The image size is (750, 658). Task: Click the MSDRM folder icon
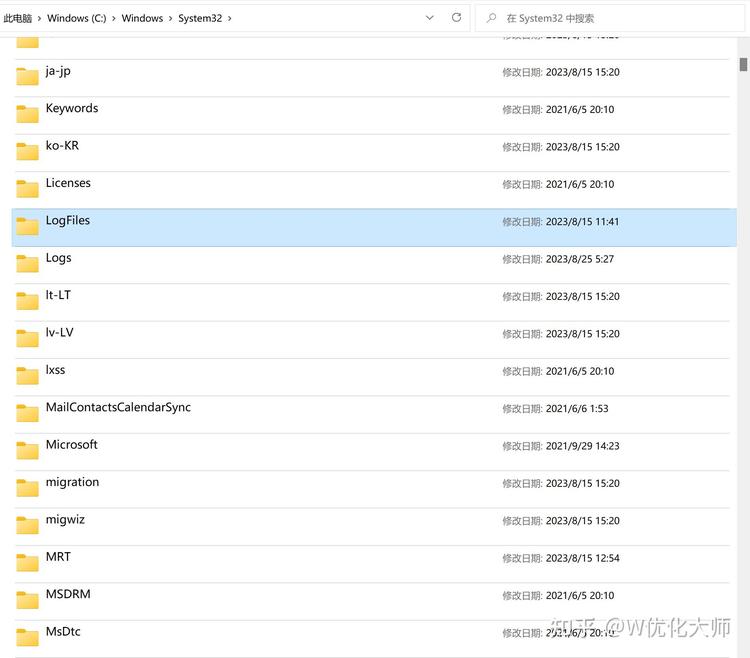point(27,600)
